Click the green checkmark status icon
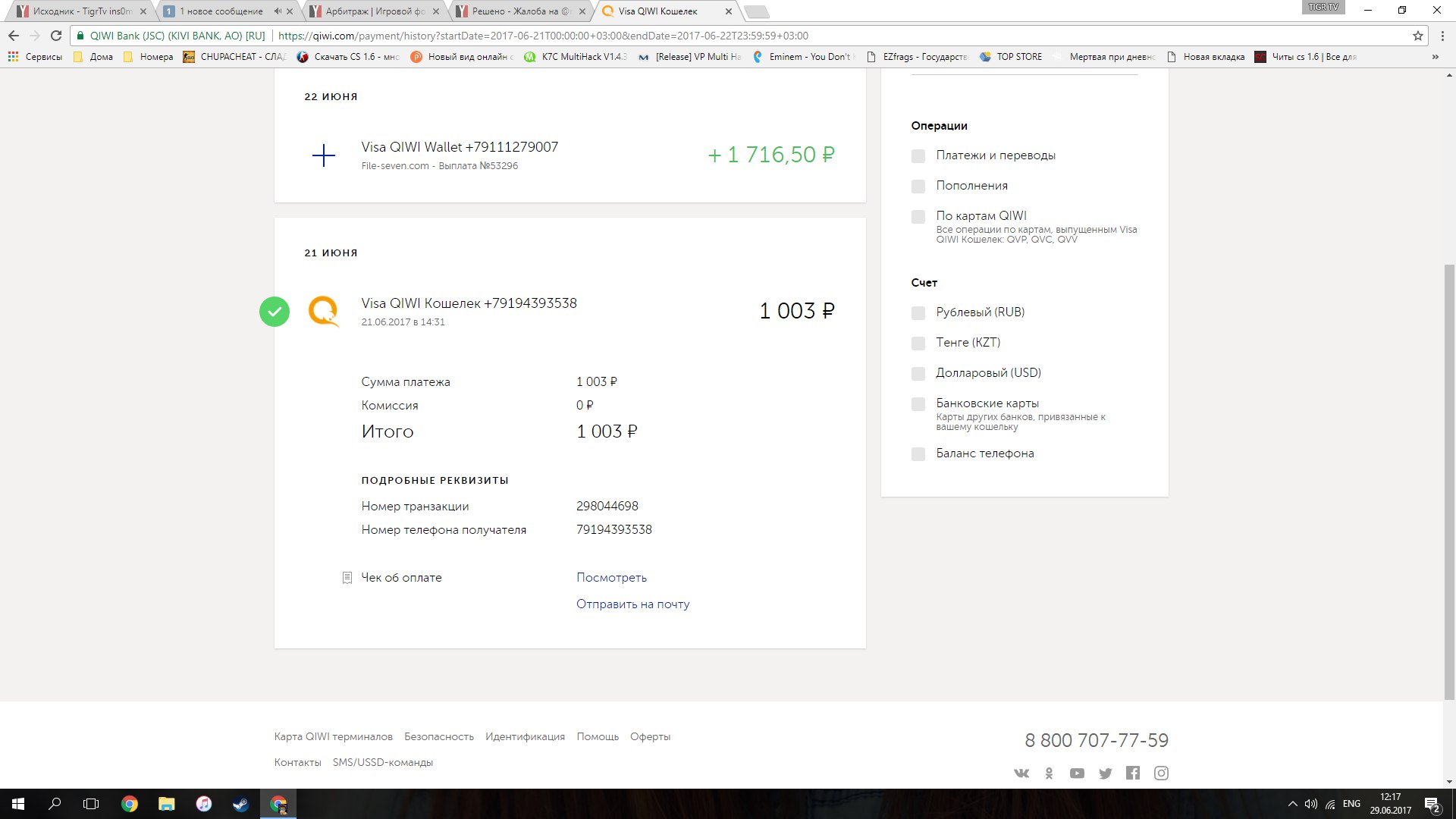1456x819 pixels. [275, 312]
